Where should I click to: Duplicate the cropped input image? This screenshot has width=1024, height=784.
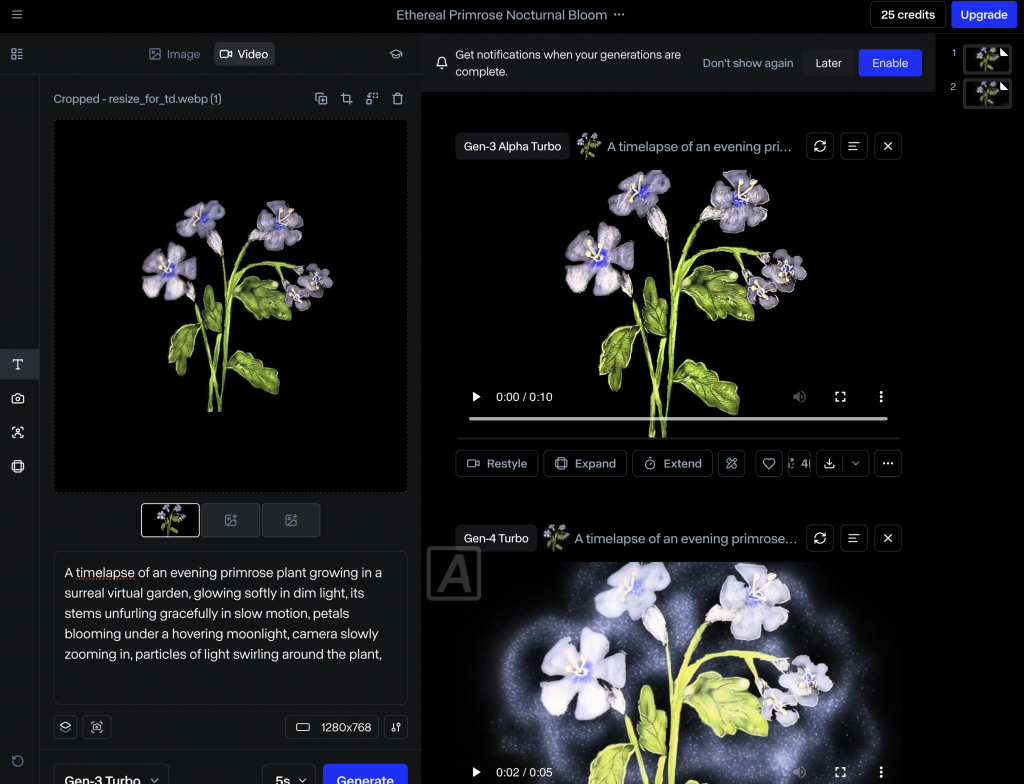click(321, 99)
